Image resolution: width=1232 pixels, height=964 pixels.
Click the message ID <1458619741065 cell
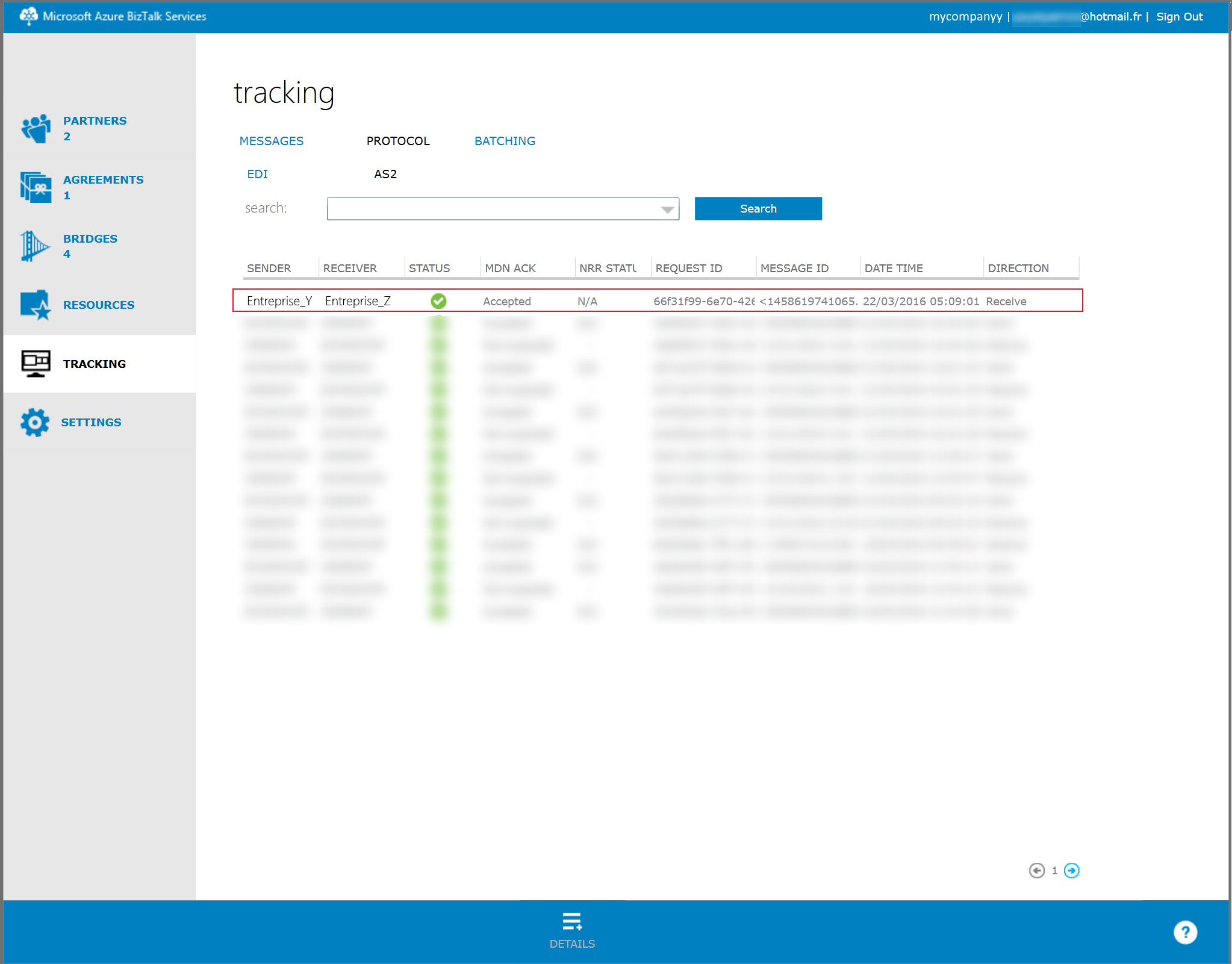click(809, 301)
